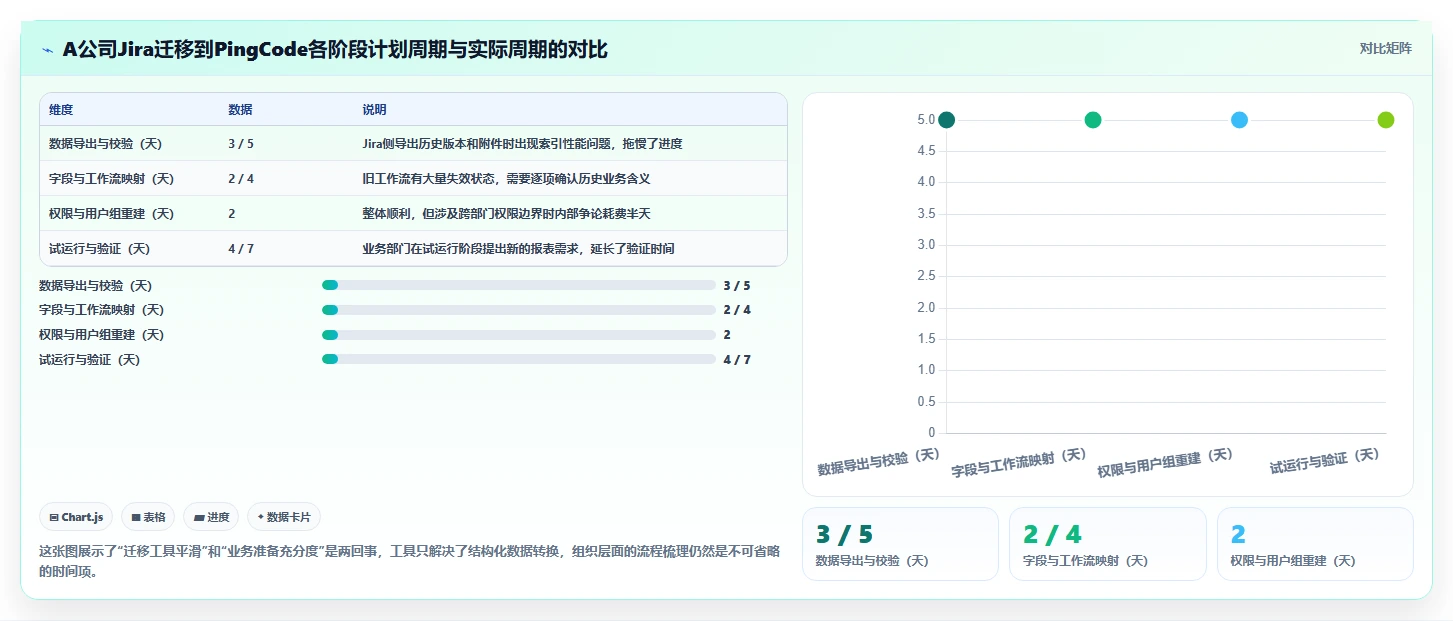Click progress bar for 数据导出与校验（天）
1453x621 pixels.
pyautogui.click(x=519, y=285)
